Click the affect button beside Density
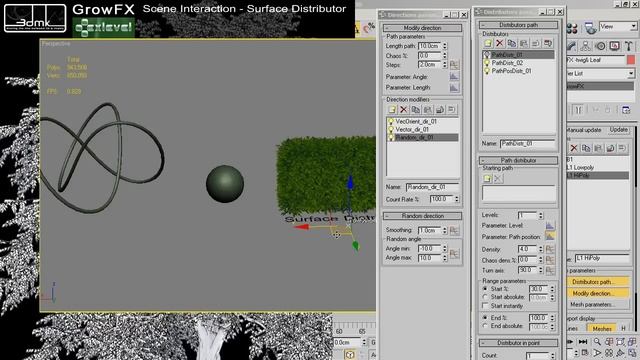640x360 pixels. [x=550, y=249]
